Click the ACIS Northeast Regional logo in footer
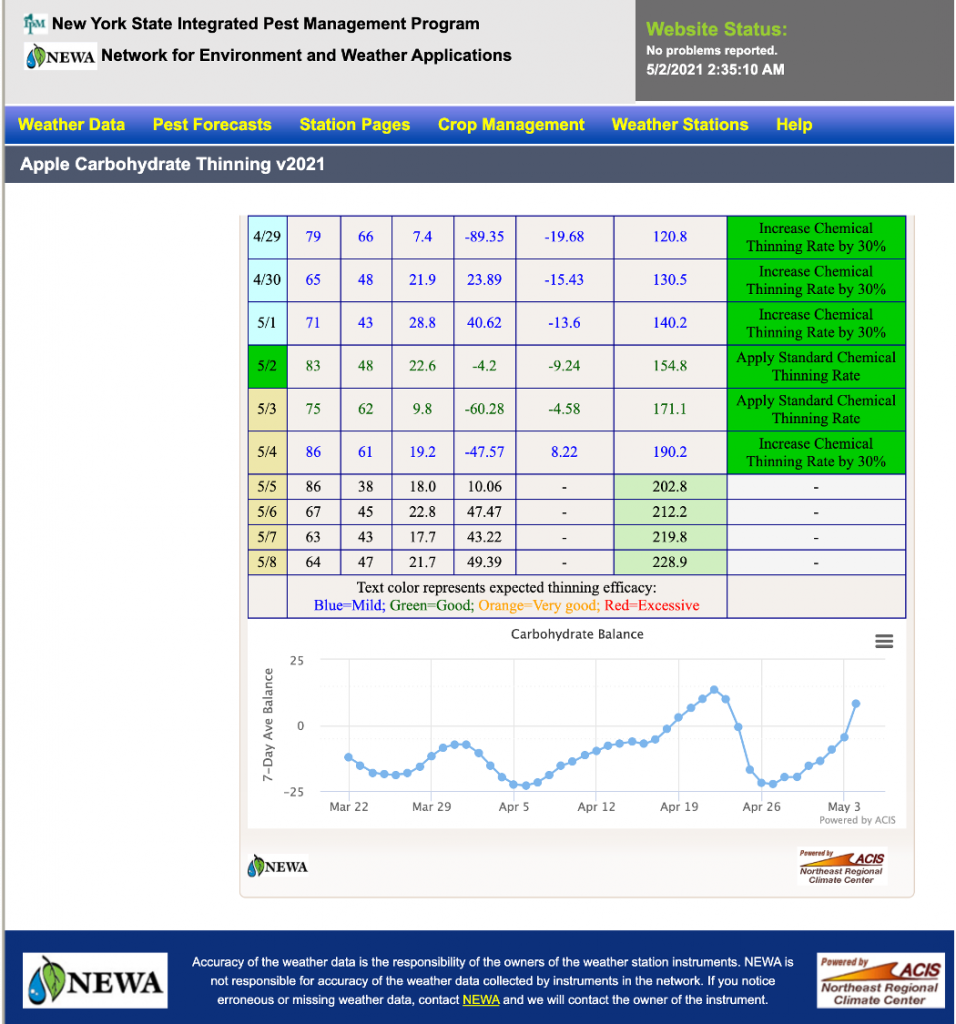Screen dimensions: 956x1024 click(x=879, y=980)
